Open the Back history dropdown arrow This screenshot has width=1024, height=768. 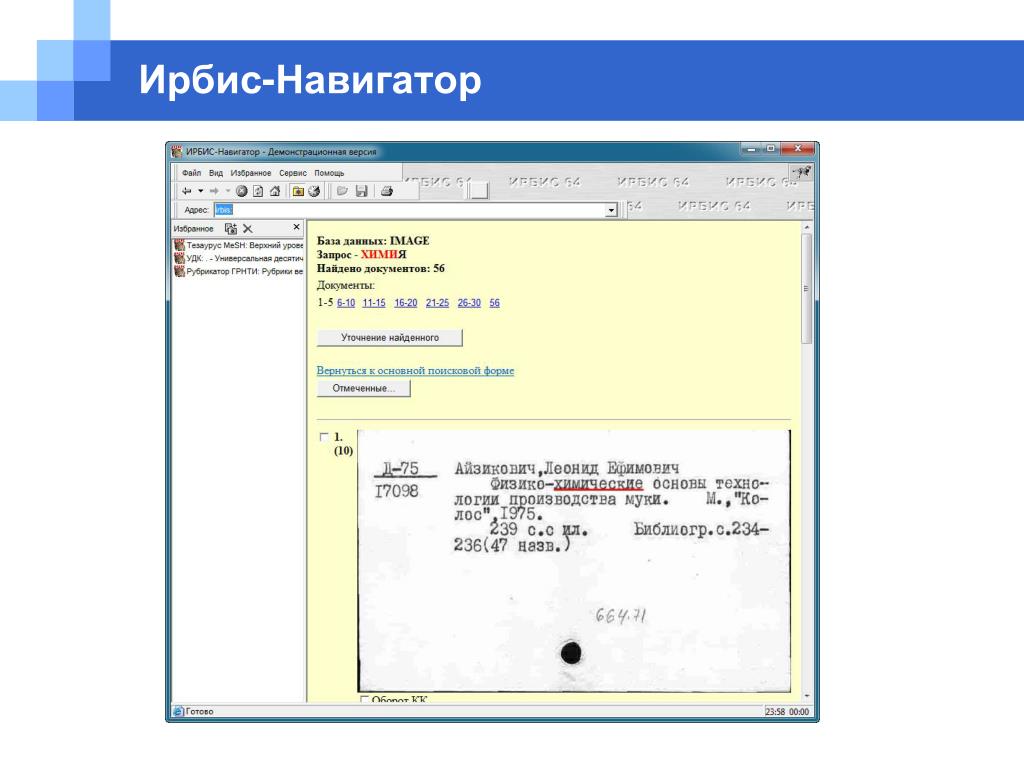[x=200, y=191]
